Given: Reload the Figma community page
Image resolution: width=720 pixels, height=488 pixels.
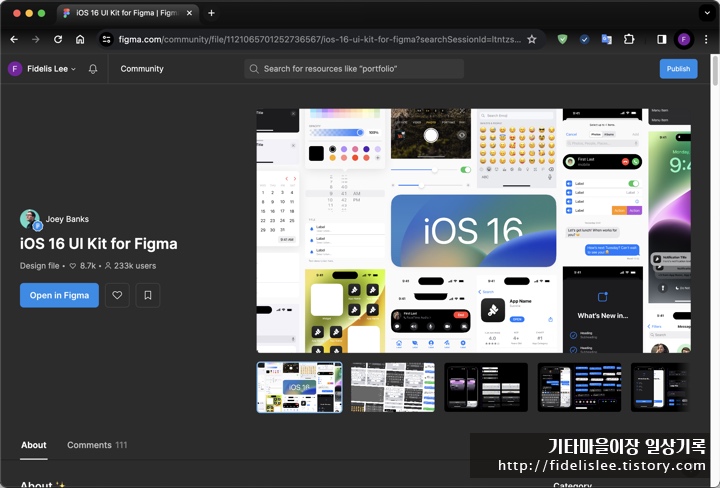Looking at the screenshot, I should tap(58, 39).
